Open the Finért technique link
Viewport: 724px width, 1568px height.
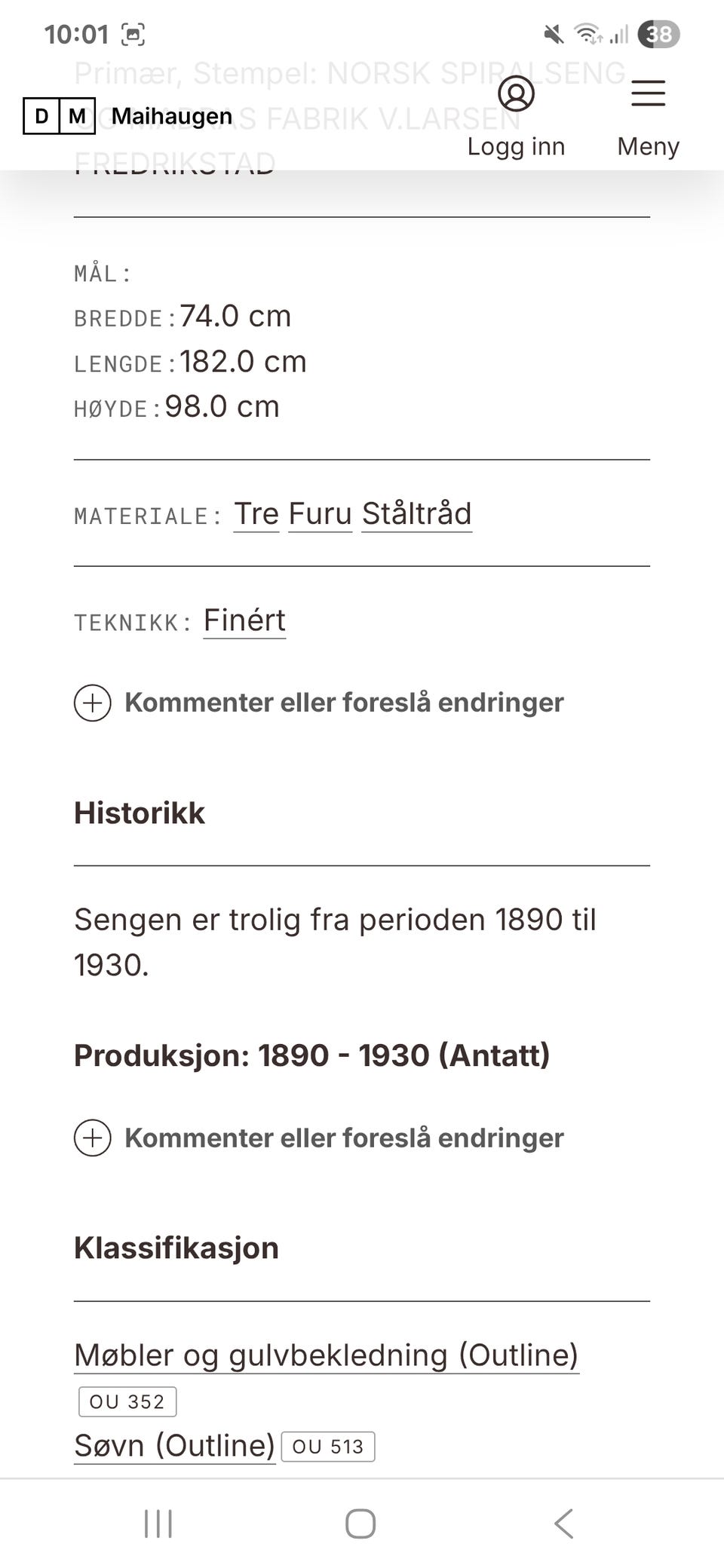(244, 620)
